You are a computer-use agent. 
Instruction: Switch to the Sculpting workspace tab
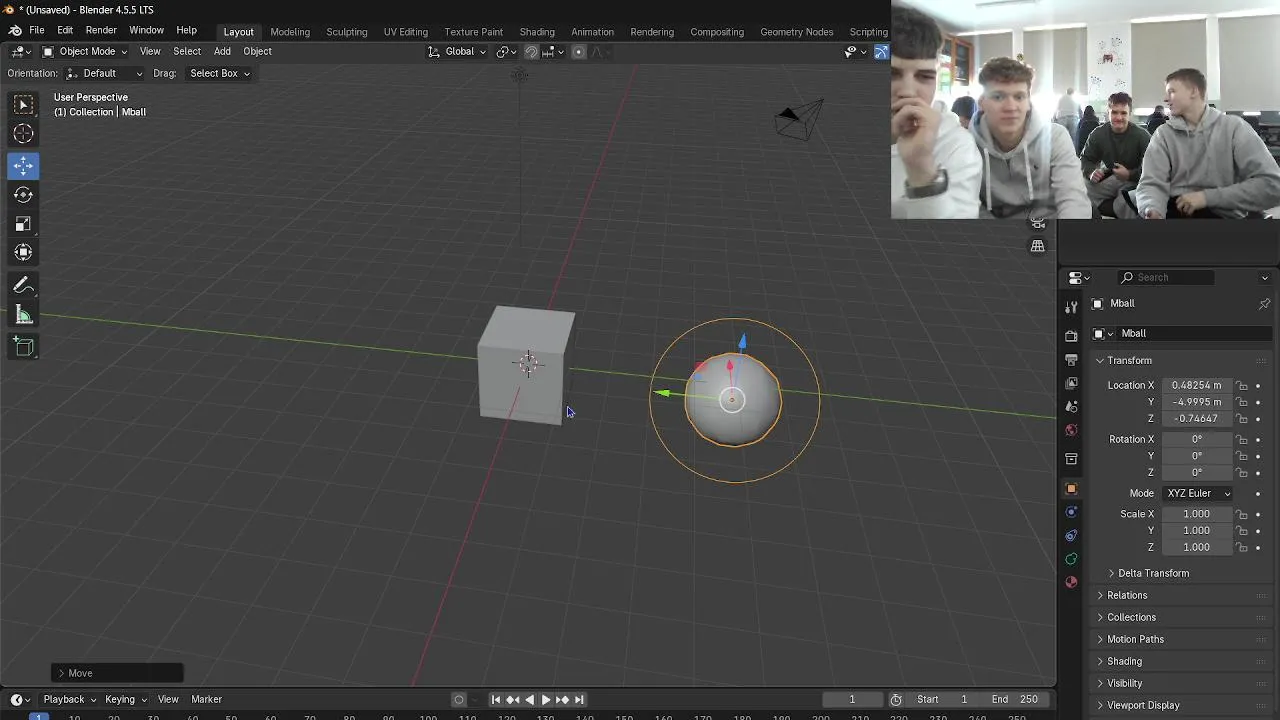(347, 32)
